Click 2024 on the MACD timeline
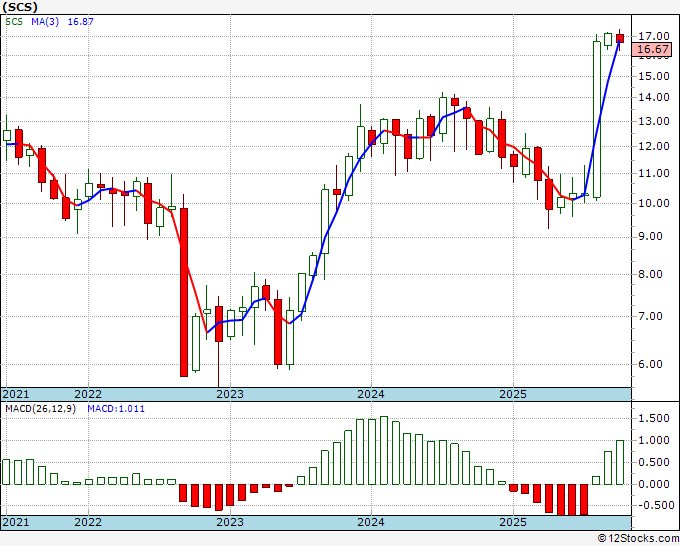The image size is (680, 546). click(371, 522)
